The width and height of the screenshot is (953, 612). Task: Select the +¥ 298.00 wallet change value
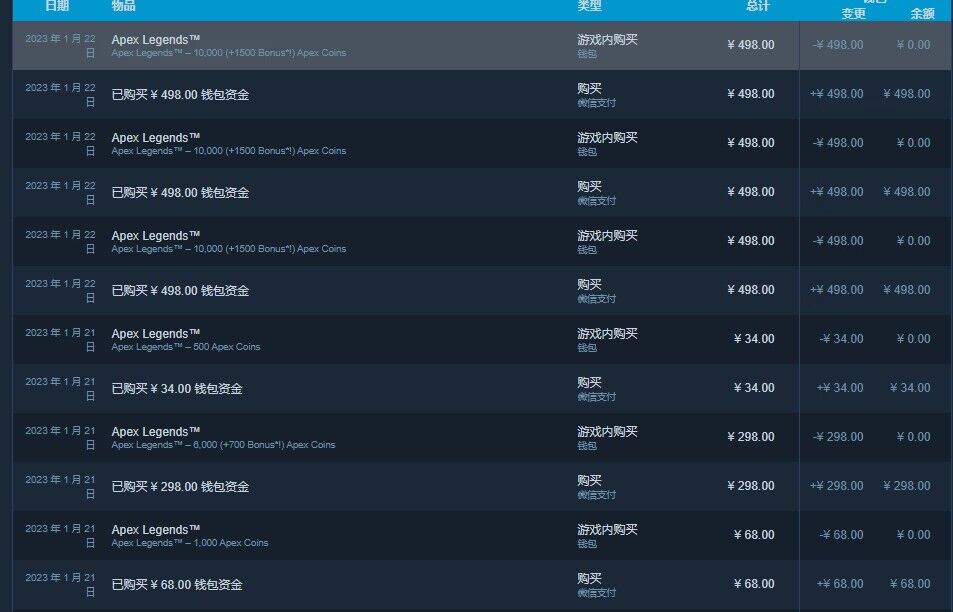[836, 486]
